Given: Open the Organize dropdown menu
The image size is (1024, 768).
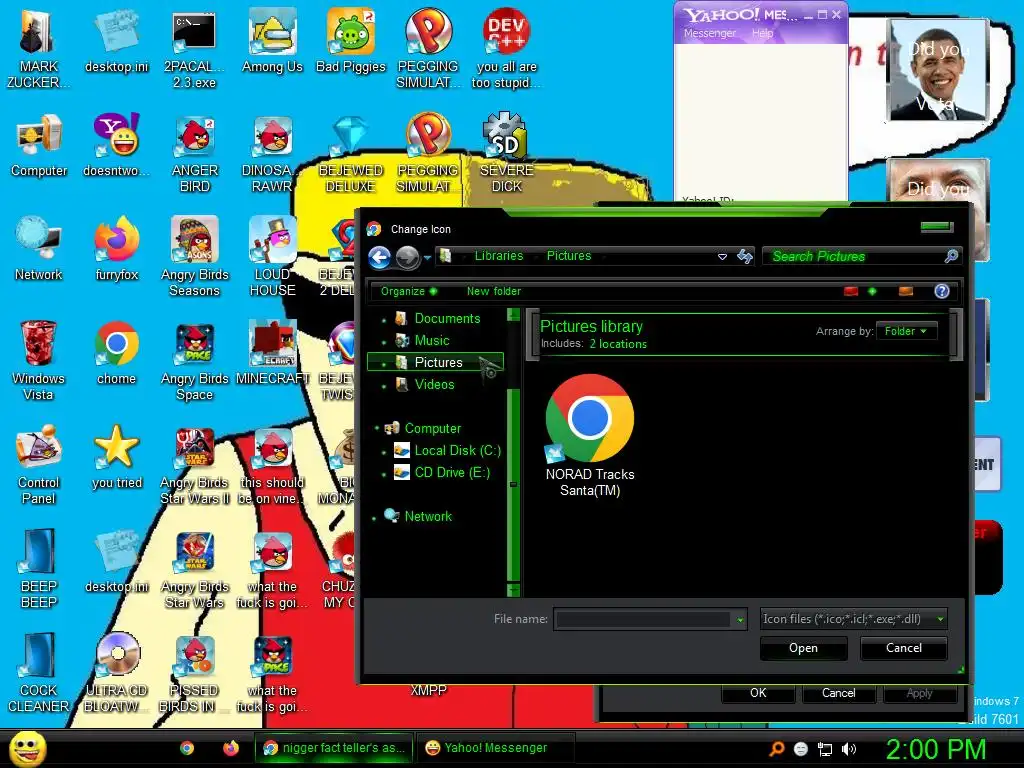Looking at the screenshot, I should click(x=409, y=291).
